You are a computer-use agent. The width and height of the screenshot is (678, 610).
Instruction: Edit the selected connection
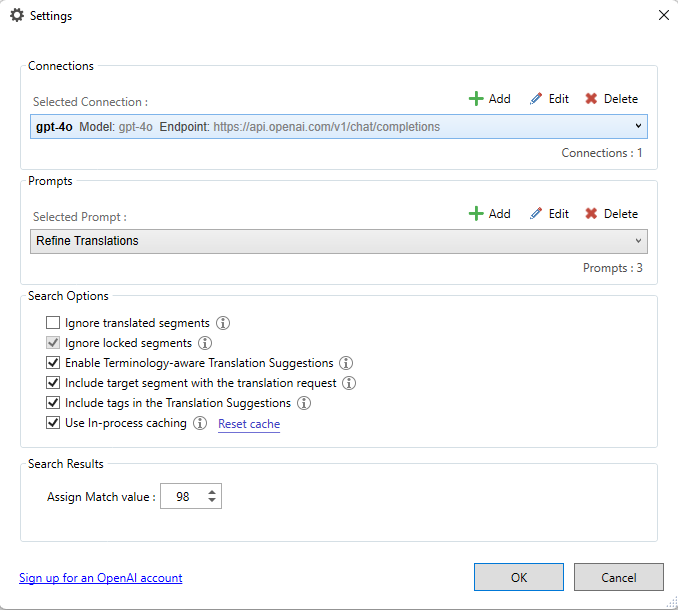tap(549, 99)
